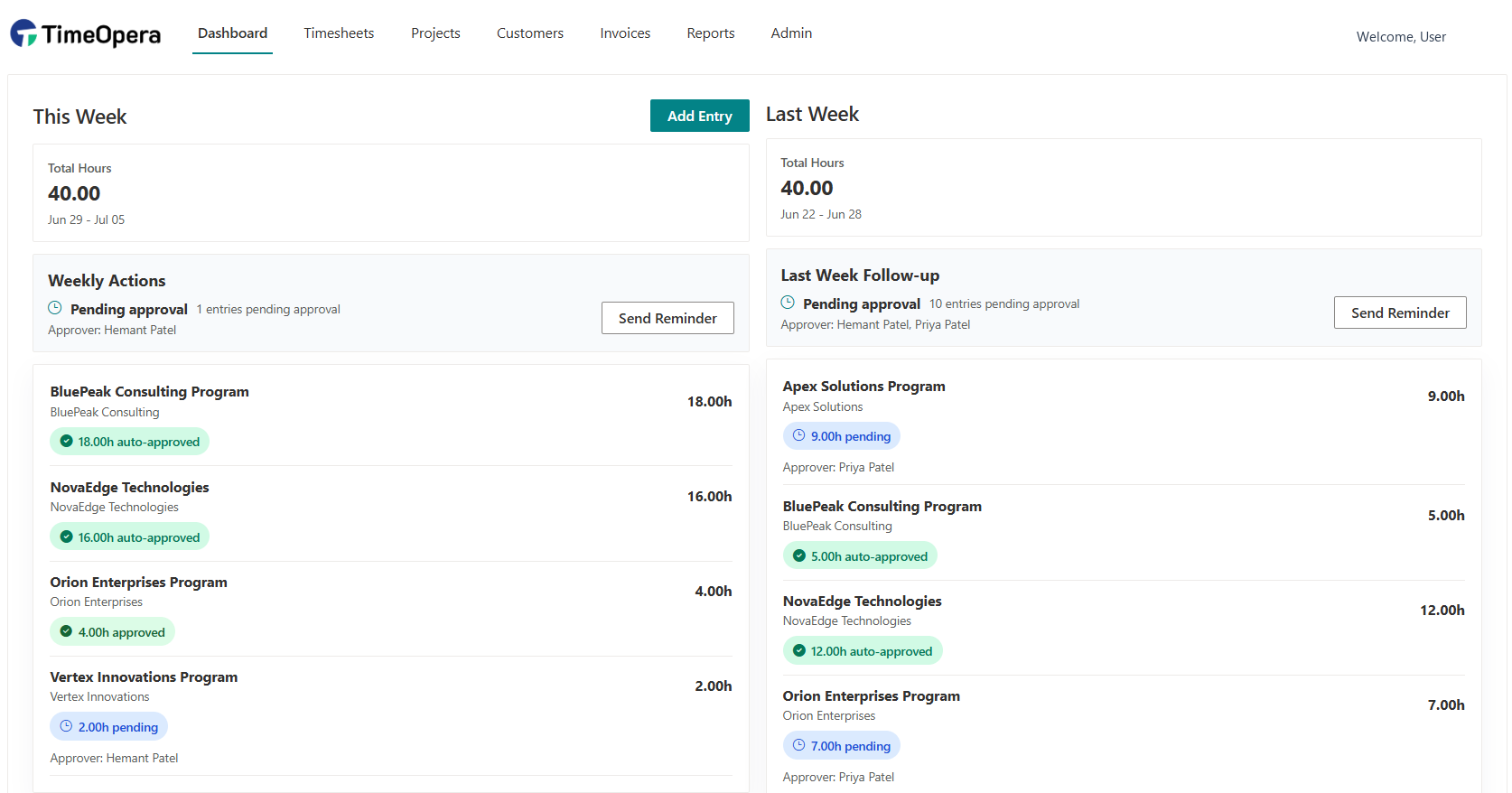Open Apex Solutions Program entry
Viewport: 1512px width, 793px height.
click(x=1124, y=426)
